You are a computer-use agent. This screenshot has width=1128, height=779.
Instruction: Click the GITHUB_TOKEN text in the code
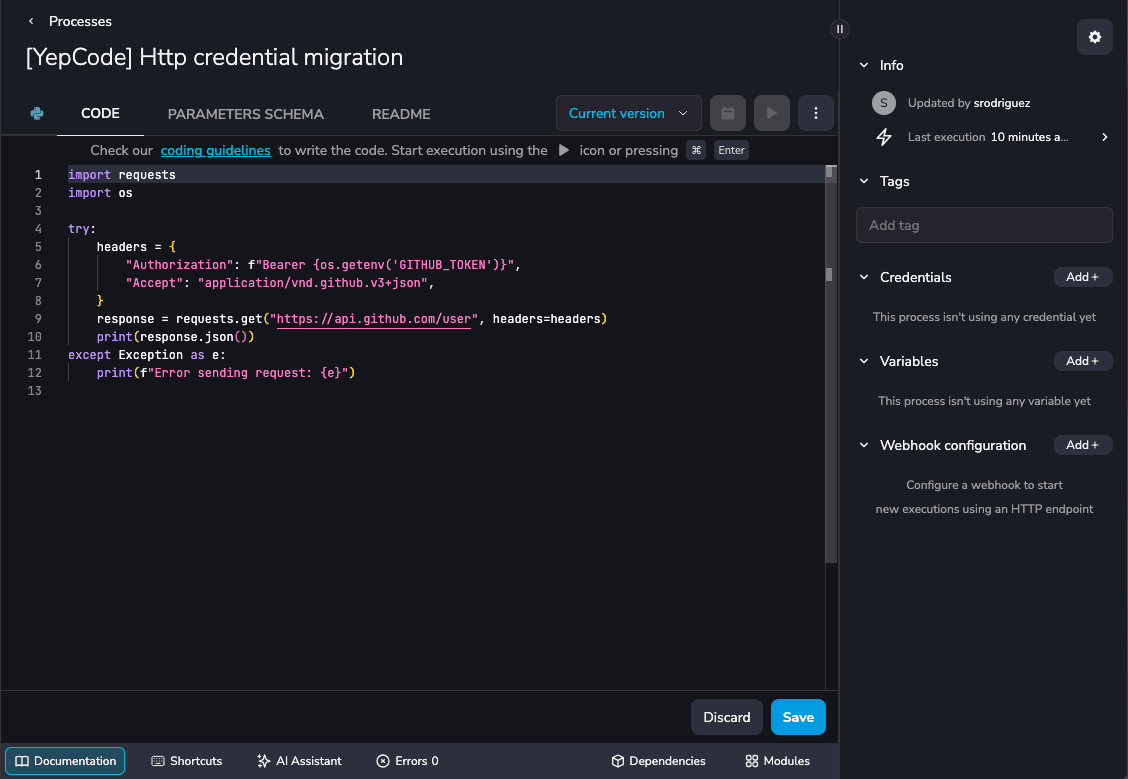(442, 265)
